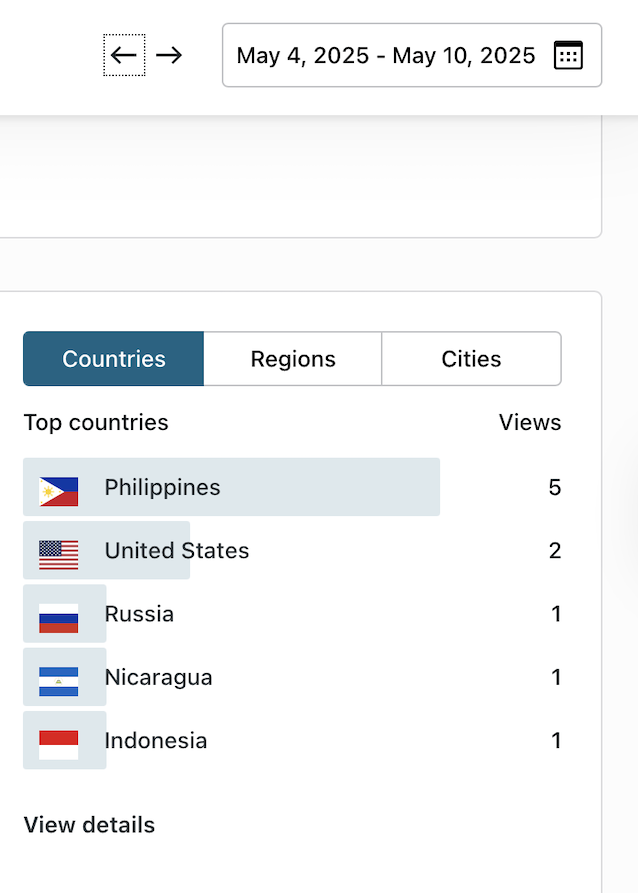638x893 pixels.
Task: Click the Nicaragua flag icon
Action: 59,680
